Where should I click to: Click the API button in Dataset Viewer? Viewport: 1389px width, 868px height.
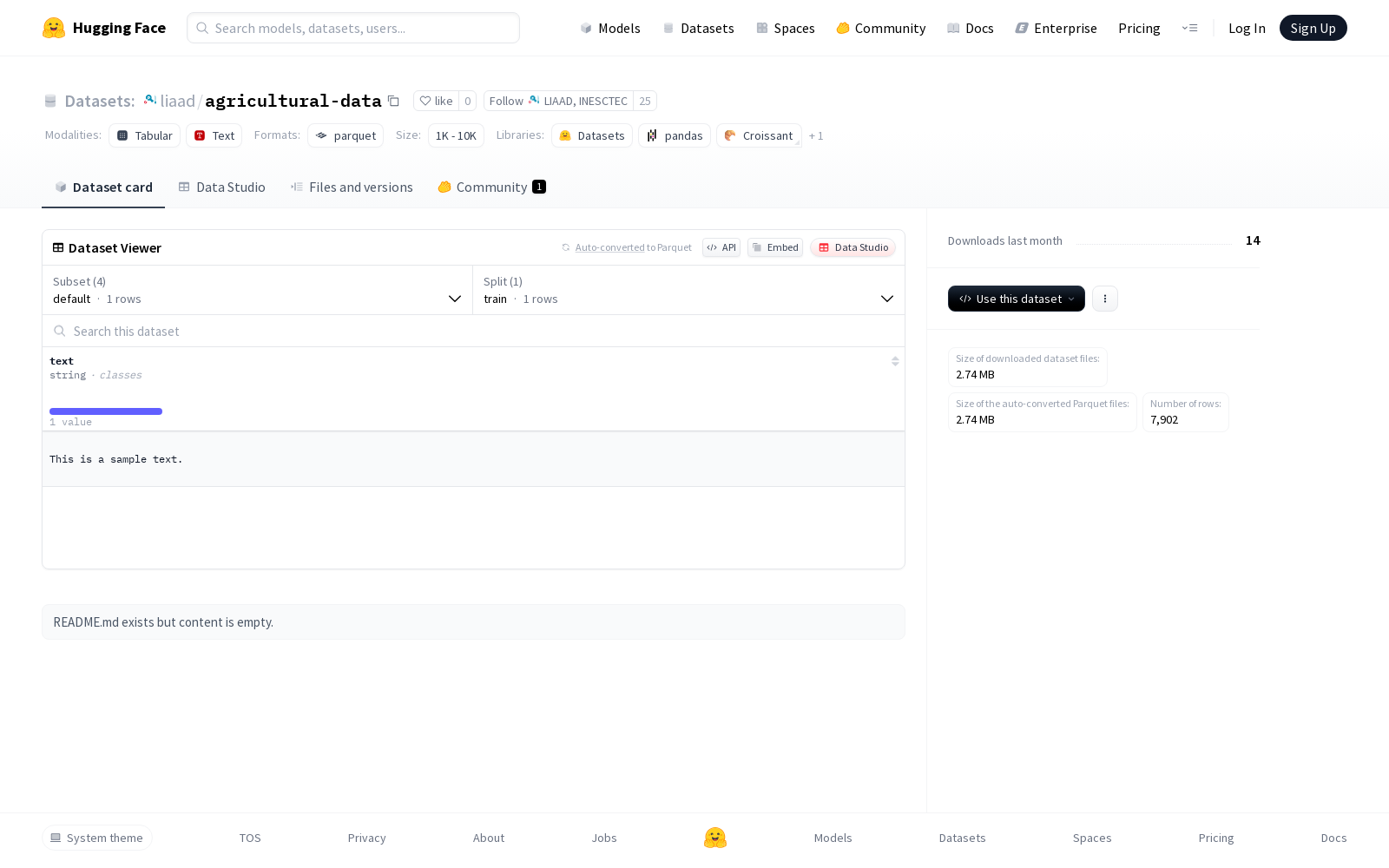coord(721,247)
